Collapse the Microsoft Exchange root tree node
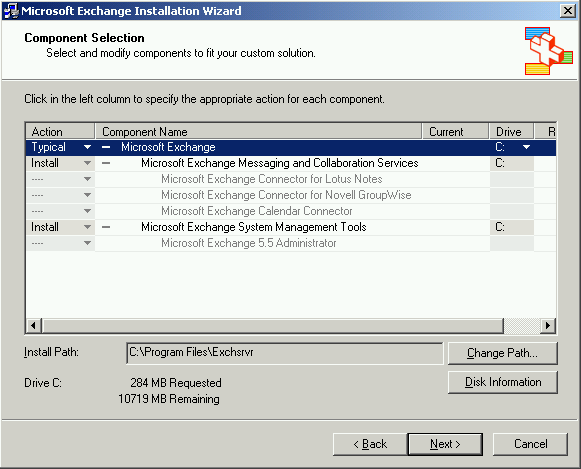581x469 pixels. click(x=106, y=147)
